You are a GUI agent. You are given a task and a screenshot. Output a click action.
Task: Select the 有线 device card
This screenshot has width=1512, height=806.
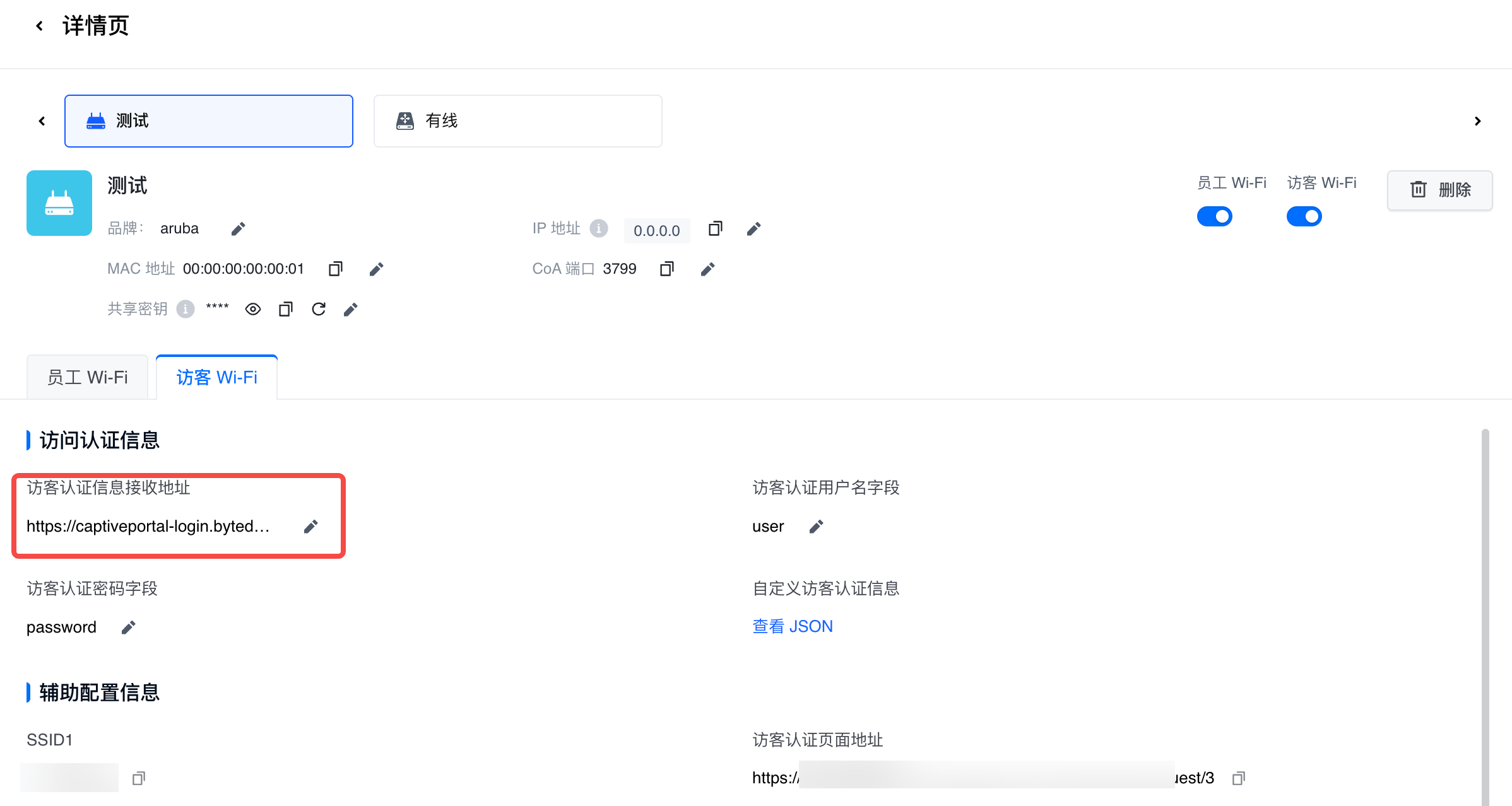pyautogui.click(x=517, y=120)
